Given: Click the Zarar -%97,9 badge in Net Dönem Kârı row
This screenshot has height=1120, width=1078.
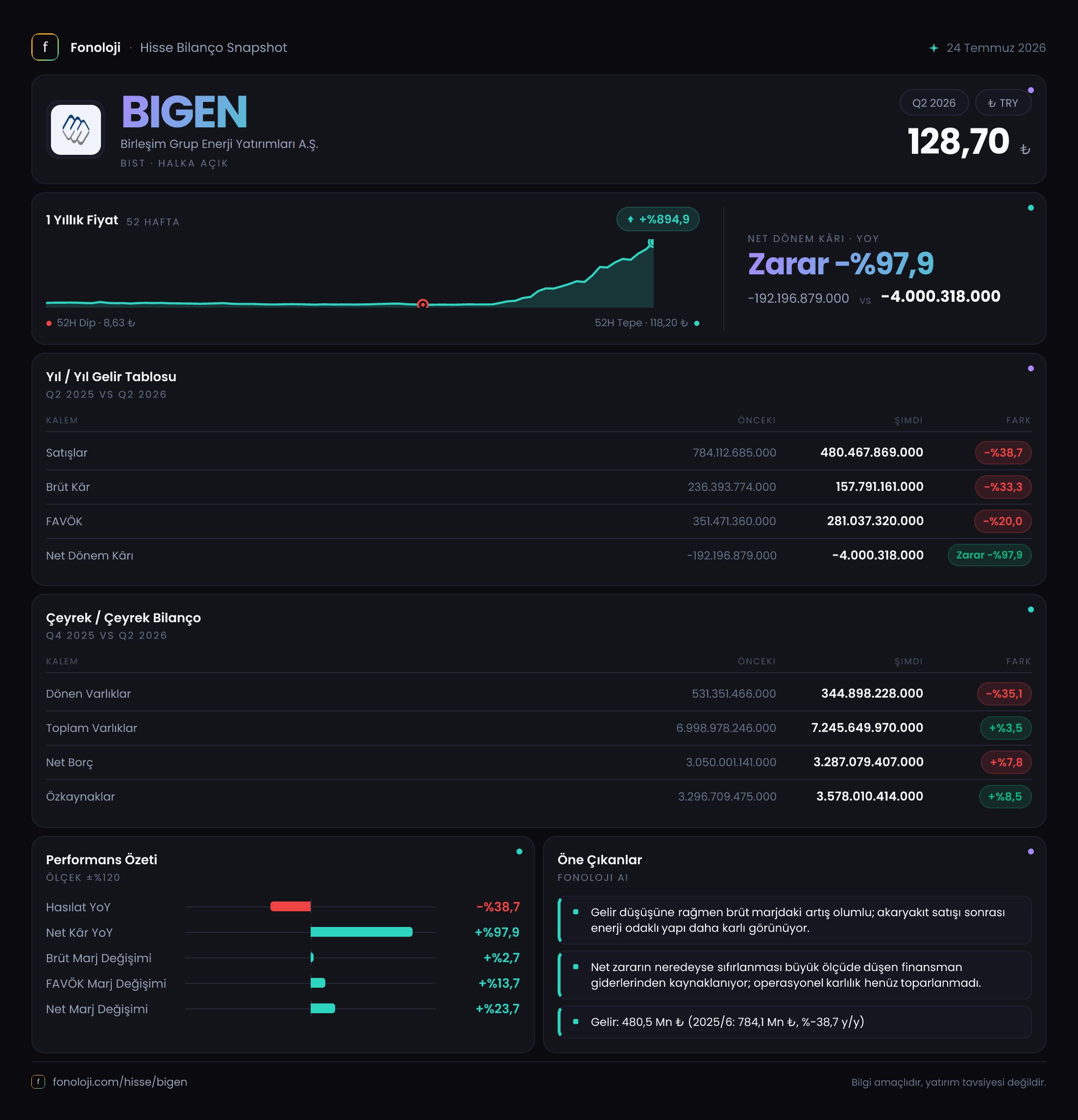Looking at the screenshot, I should tap(989, 555).
